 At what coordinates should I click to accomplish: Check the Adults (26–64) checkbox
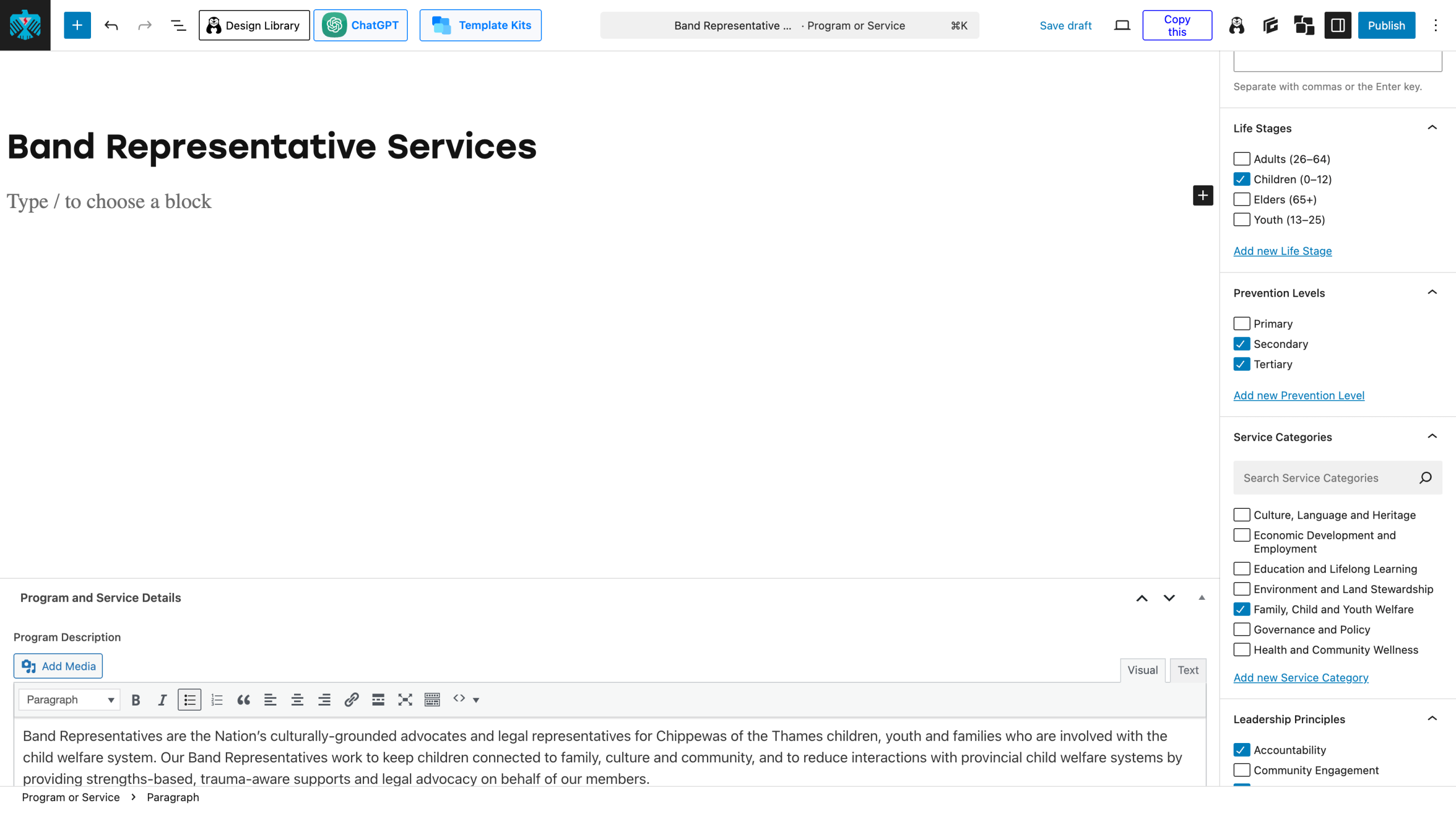1241,159
